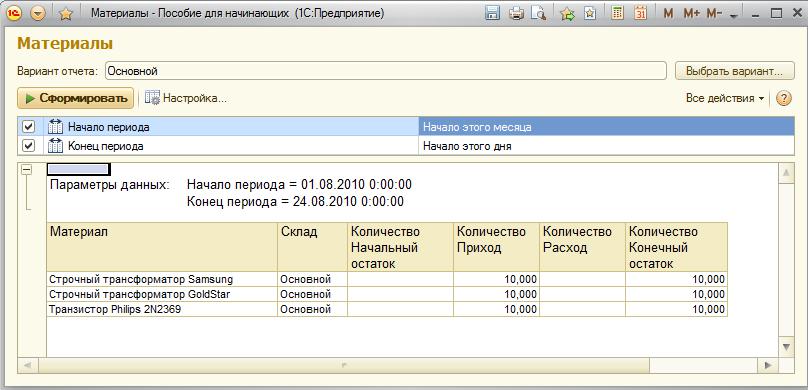Viewport: 808px width, 390px height.
Task: Uncheck the Конец периода checkbox
Action: point(29,146)
